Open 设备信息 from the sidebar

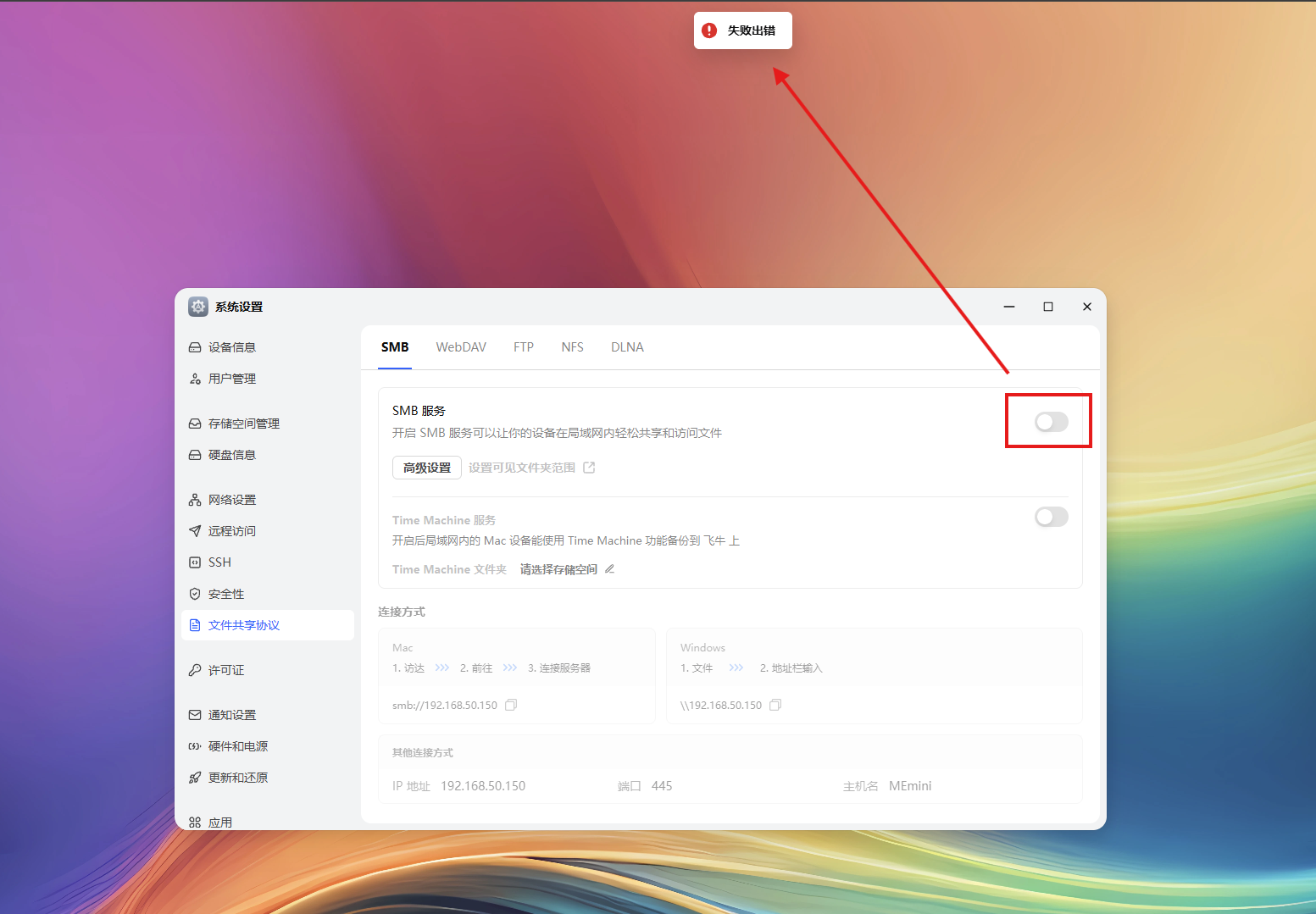tap(230, 346)
